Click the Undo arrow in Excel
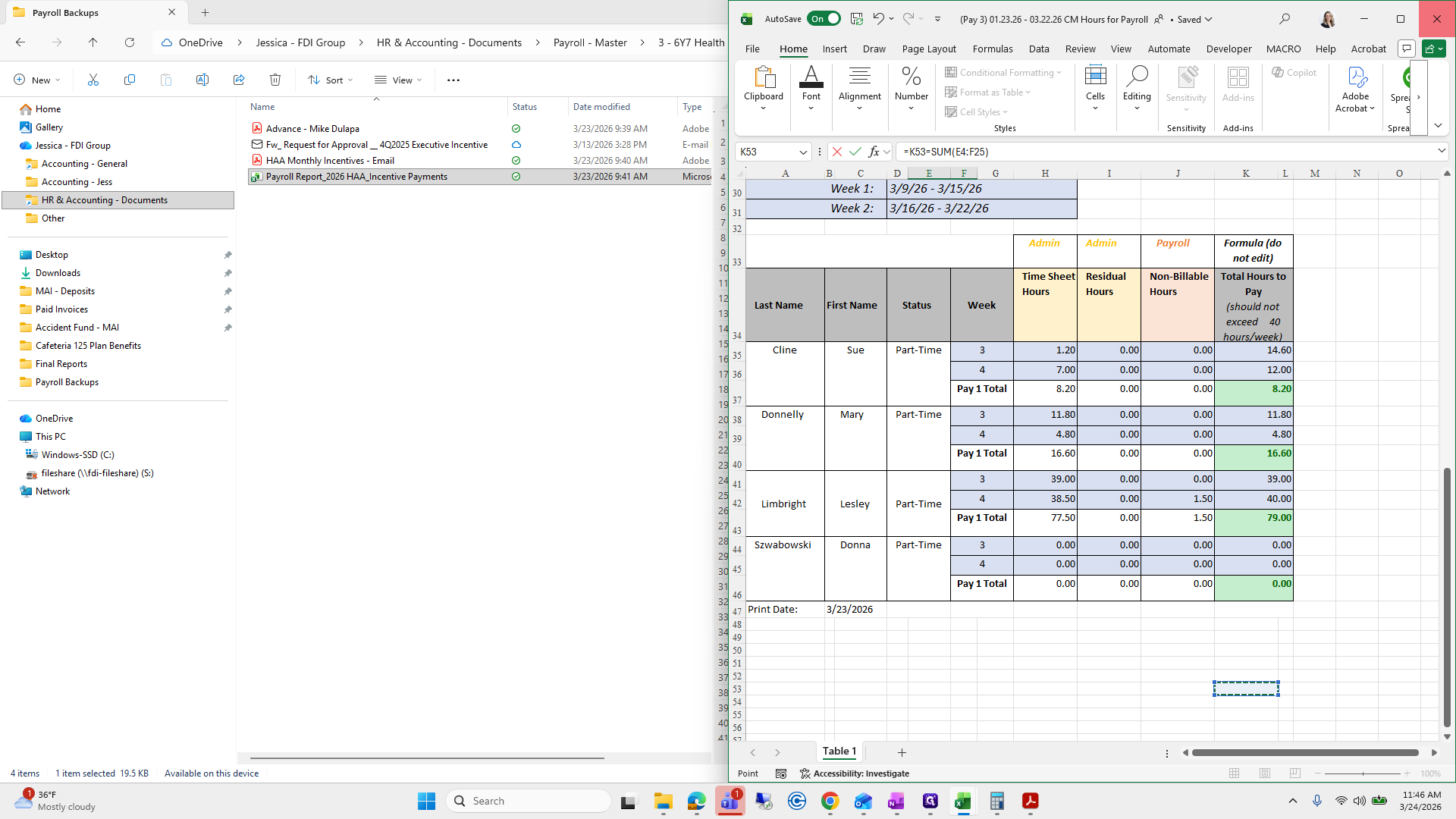 878,19
